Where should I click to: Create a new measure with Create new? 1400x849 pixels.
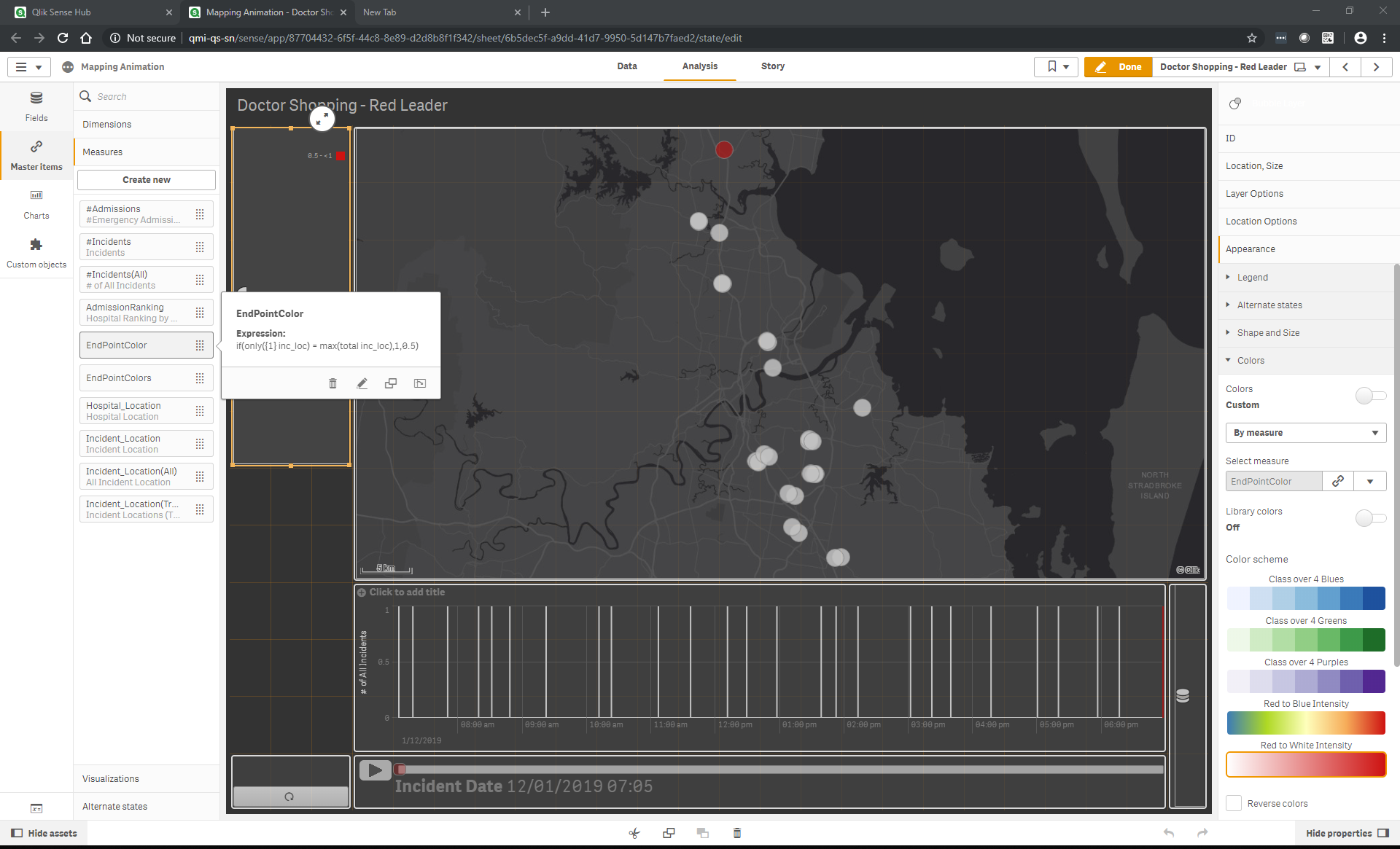point(146,179)
